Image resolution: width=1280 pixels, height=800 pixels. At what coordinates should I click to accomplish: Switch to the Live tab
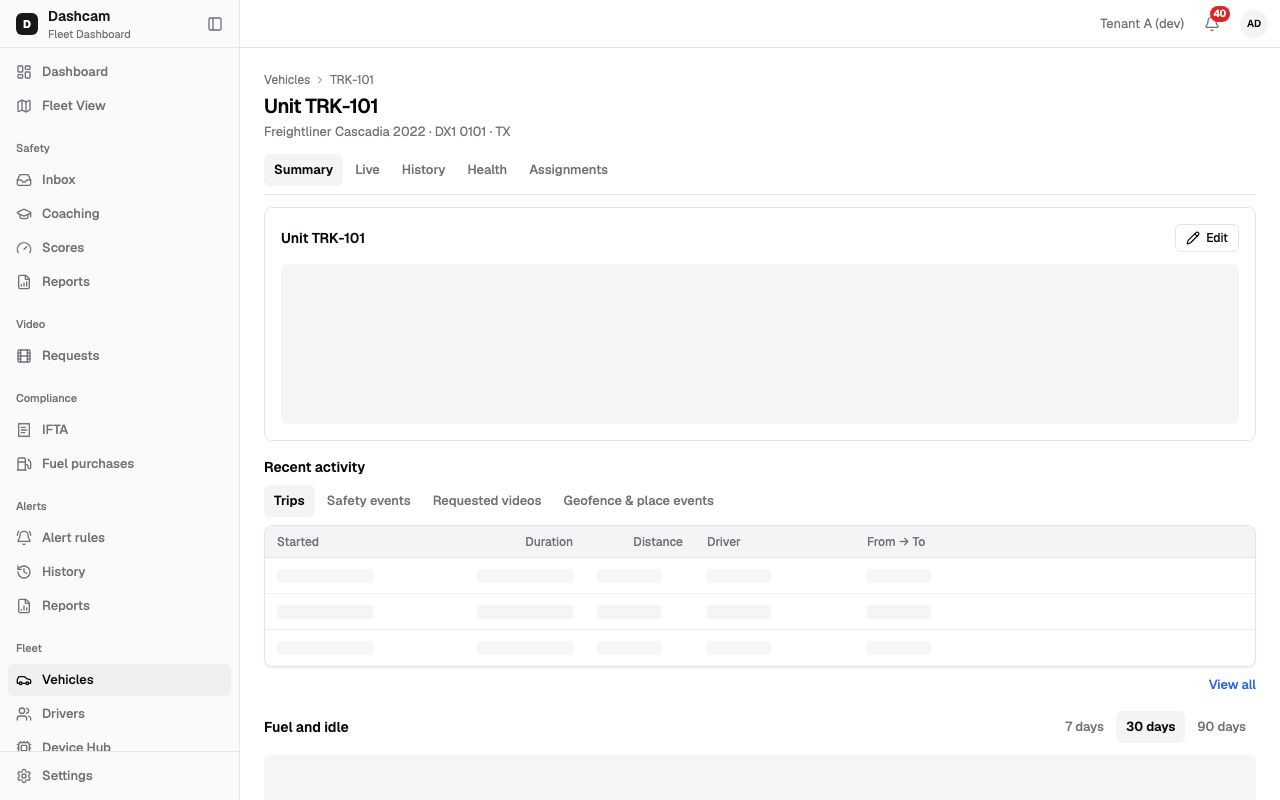tap(367, 170)
